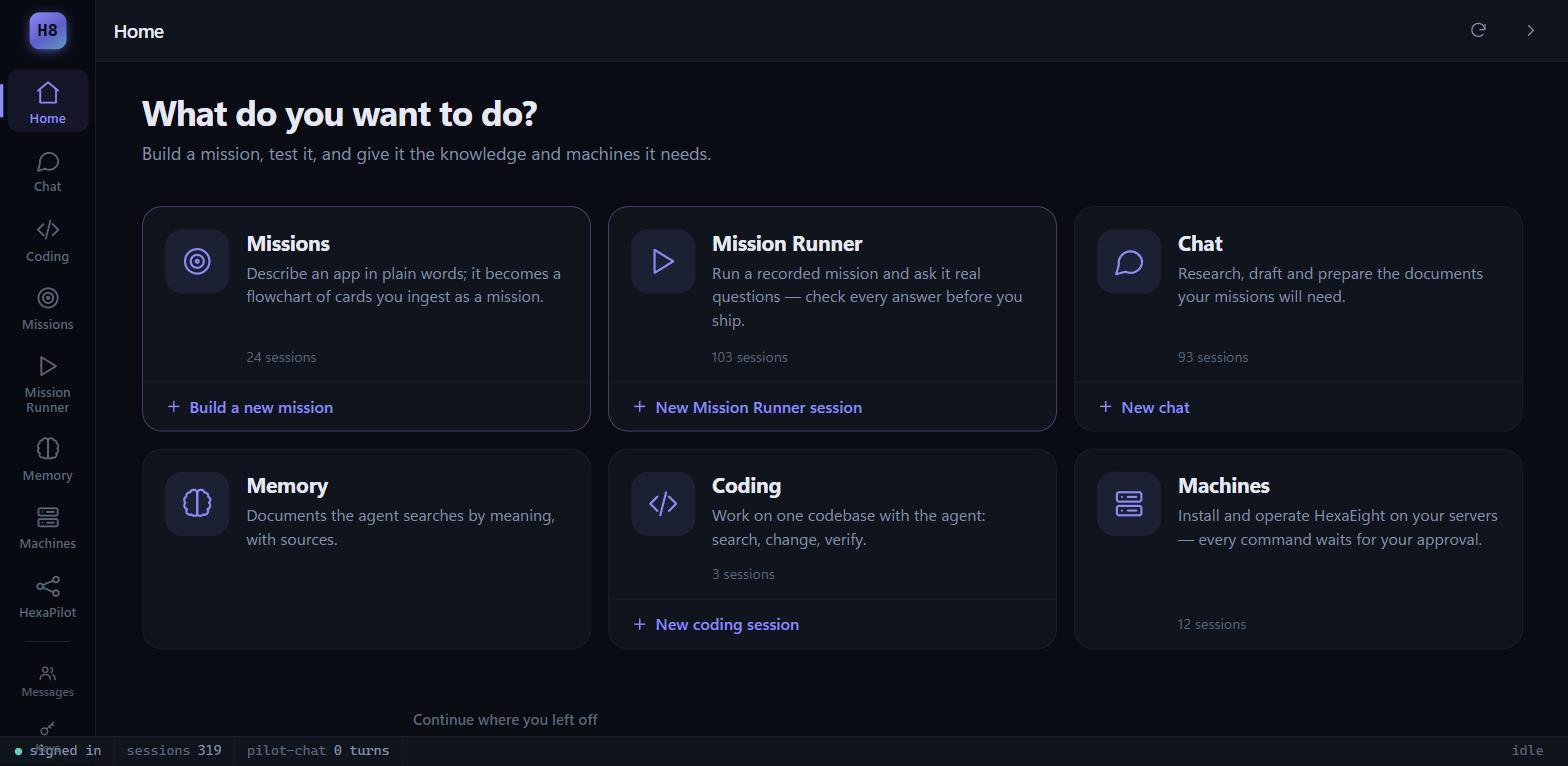The height and width of the screenshot is (766, 1568).
Task: Click "Continue where you left off" heading
Action: click(x=505, y=719)
